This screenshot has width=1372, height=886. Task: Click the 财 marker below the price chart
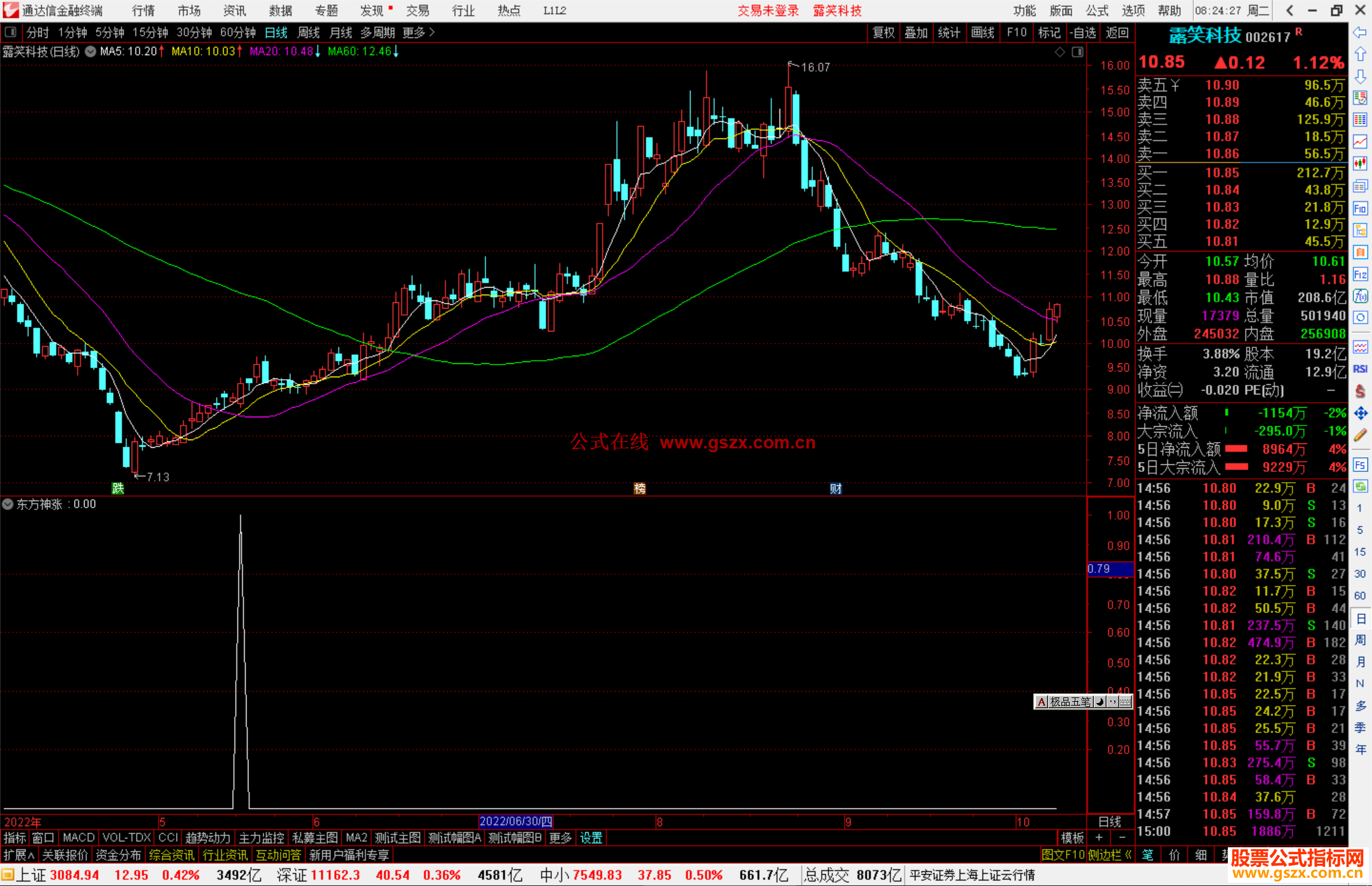[x=836, y=488]
